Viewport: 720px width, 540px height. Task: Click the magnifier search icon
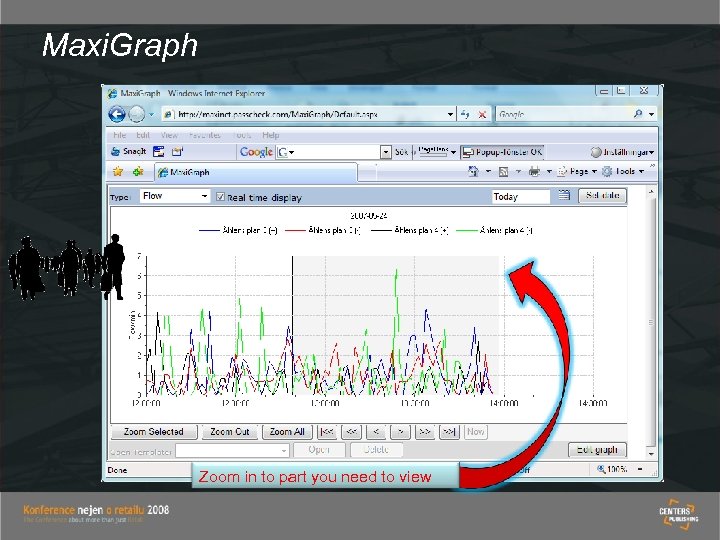pos(638,114)
